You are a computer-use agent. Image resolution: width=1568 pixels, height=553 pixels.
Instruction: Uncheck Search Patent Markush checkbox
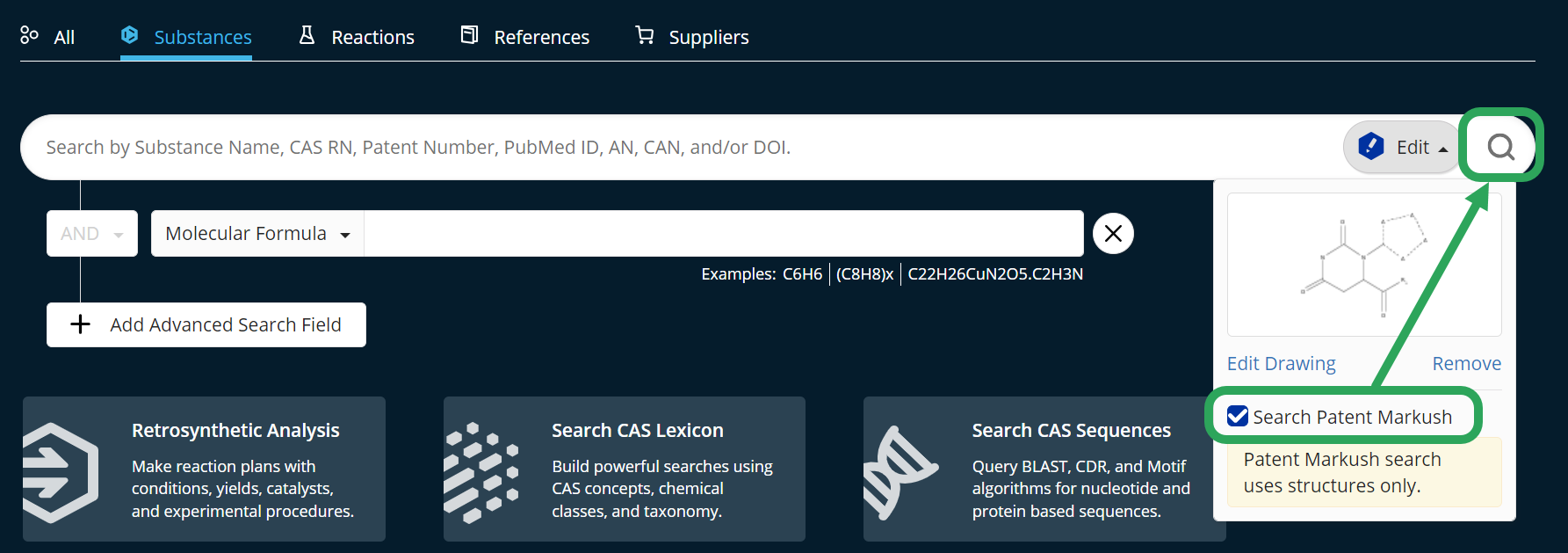click(x=1238, y=416)
